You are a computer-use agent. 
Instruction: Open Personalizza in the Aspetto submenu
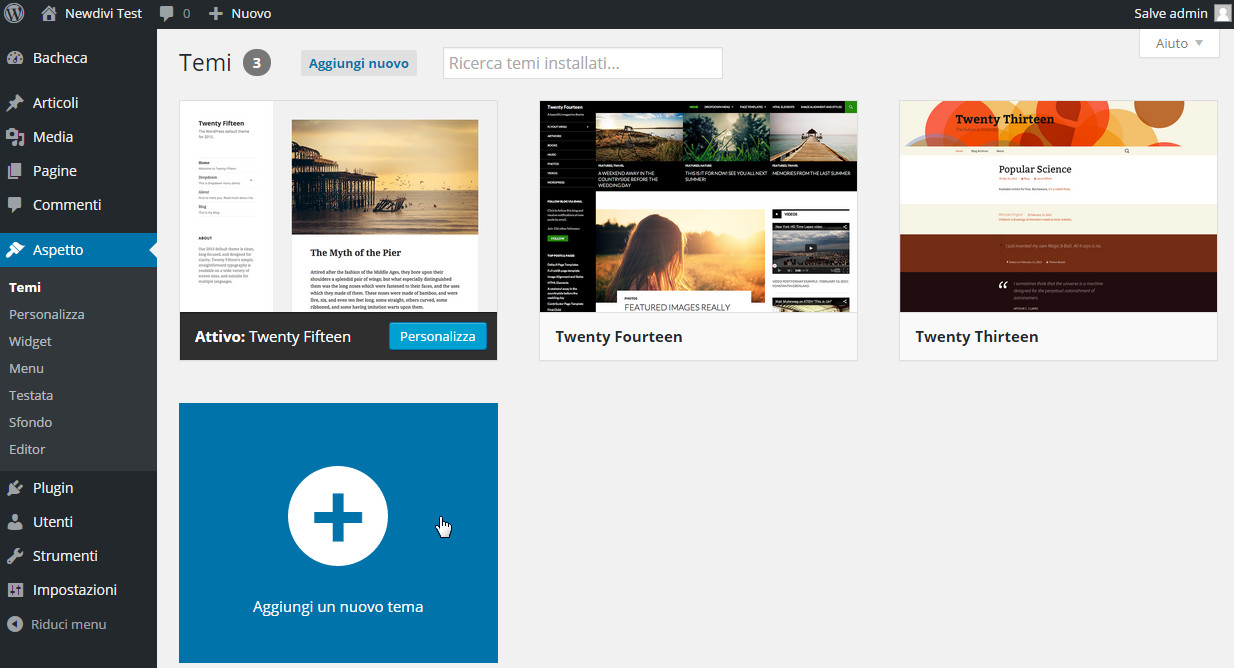[46, 314]
